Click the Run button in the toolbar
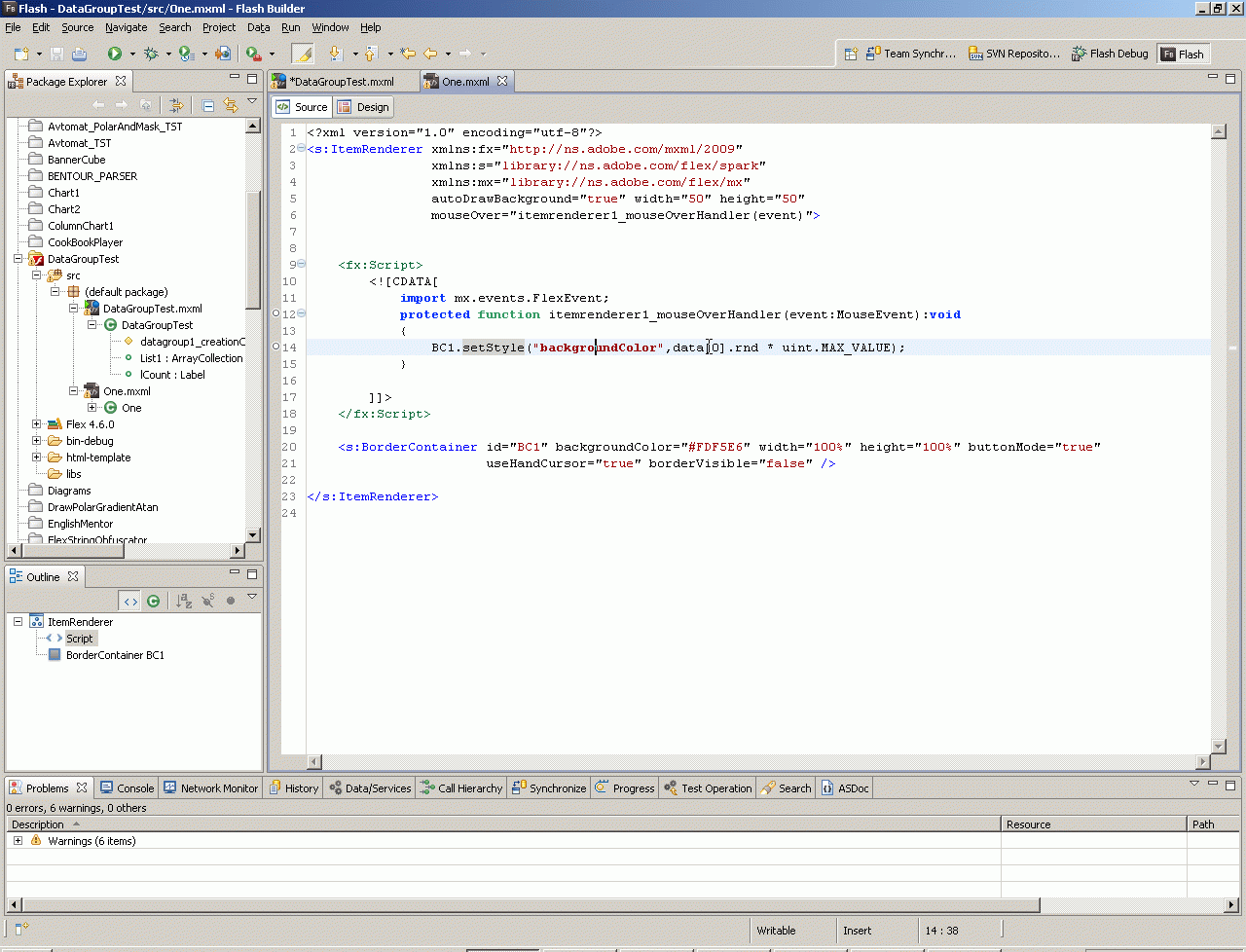Screen dimensions: 1246x952 (114, 54)
